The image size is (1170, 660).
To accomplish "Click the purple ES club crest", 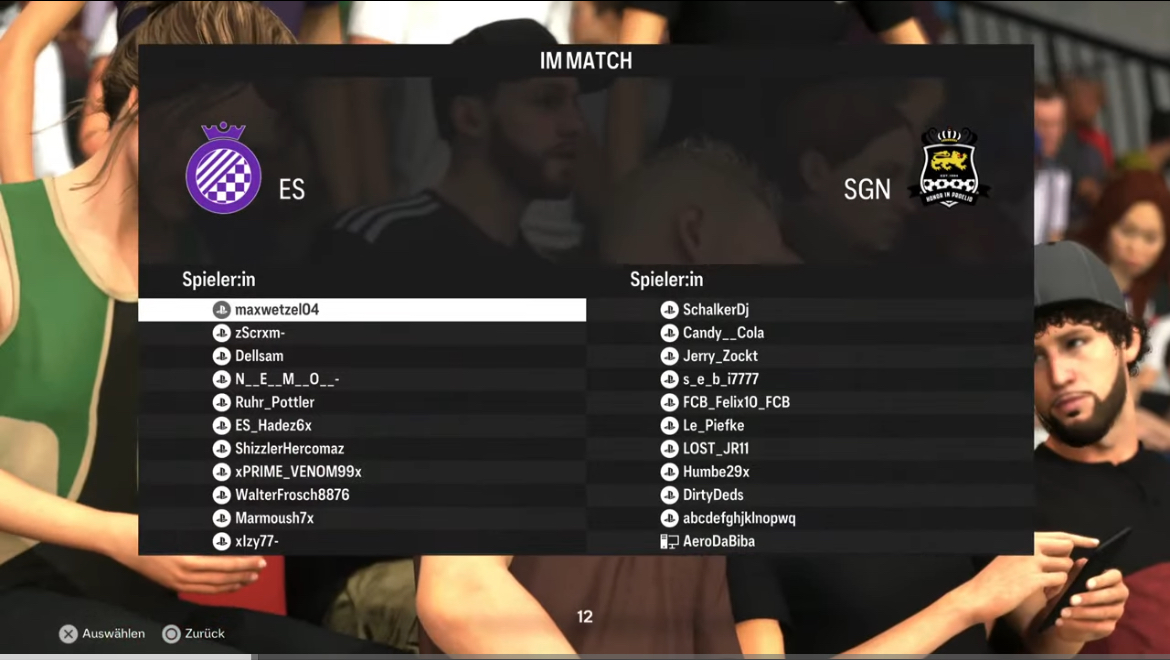I will 223,168.
